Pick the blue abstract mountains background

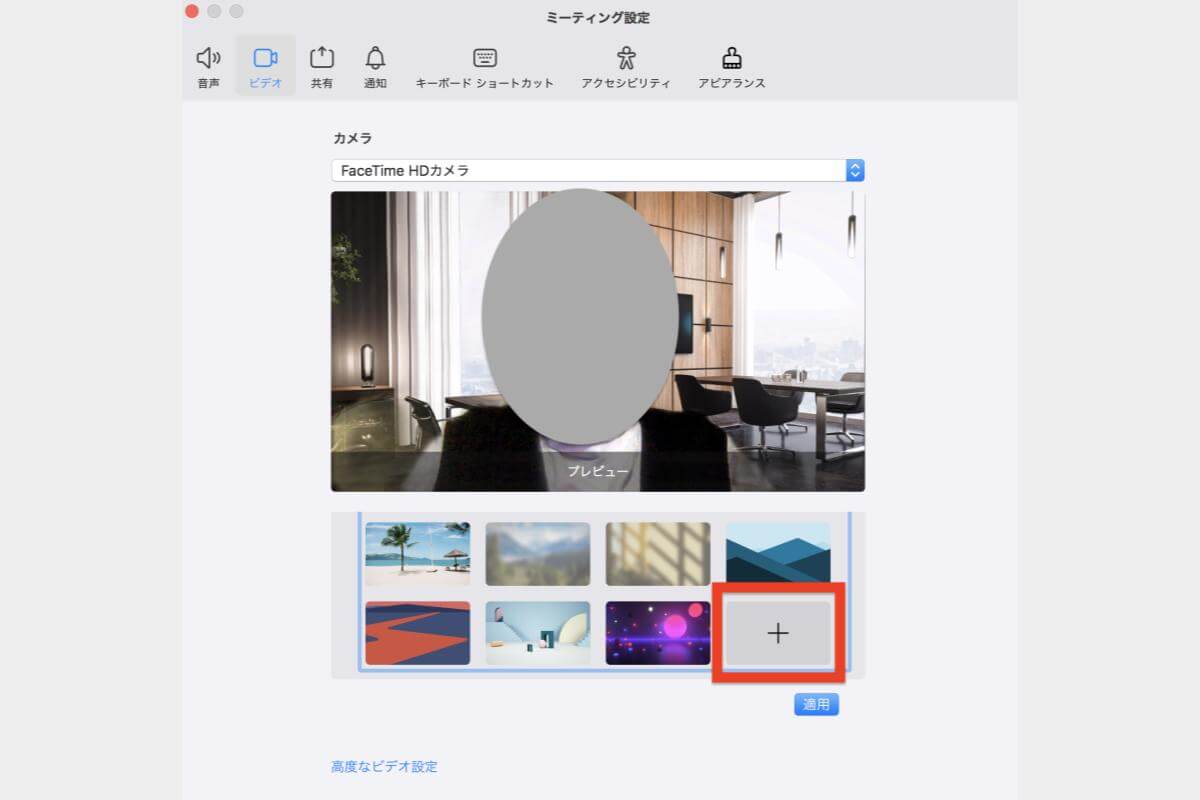[778, 552]
